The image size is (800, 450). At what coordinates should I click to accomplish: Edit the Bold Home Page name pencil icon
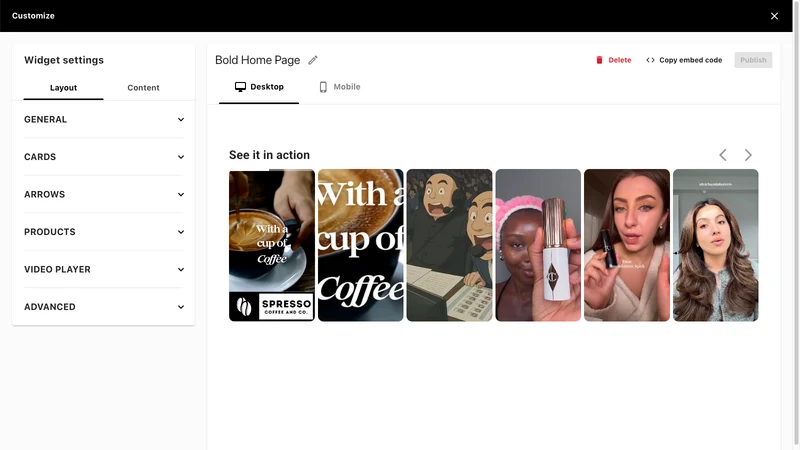pyautogui.click(x=313, y=60)
